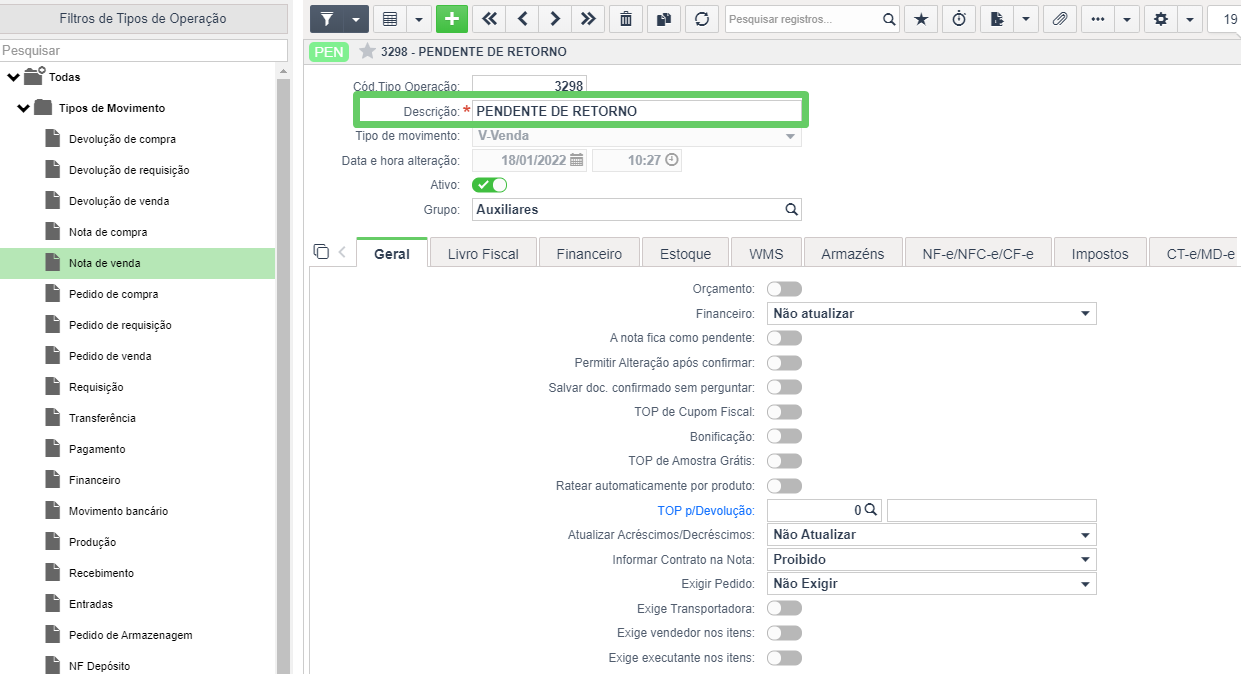The image size is (1241, 674).
Task: Select Pedido de venda in the tree
Action: coord(110,356)
